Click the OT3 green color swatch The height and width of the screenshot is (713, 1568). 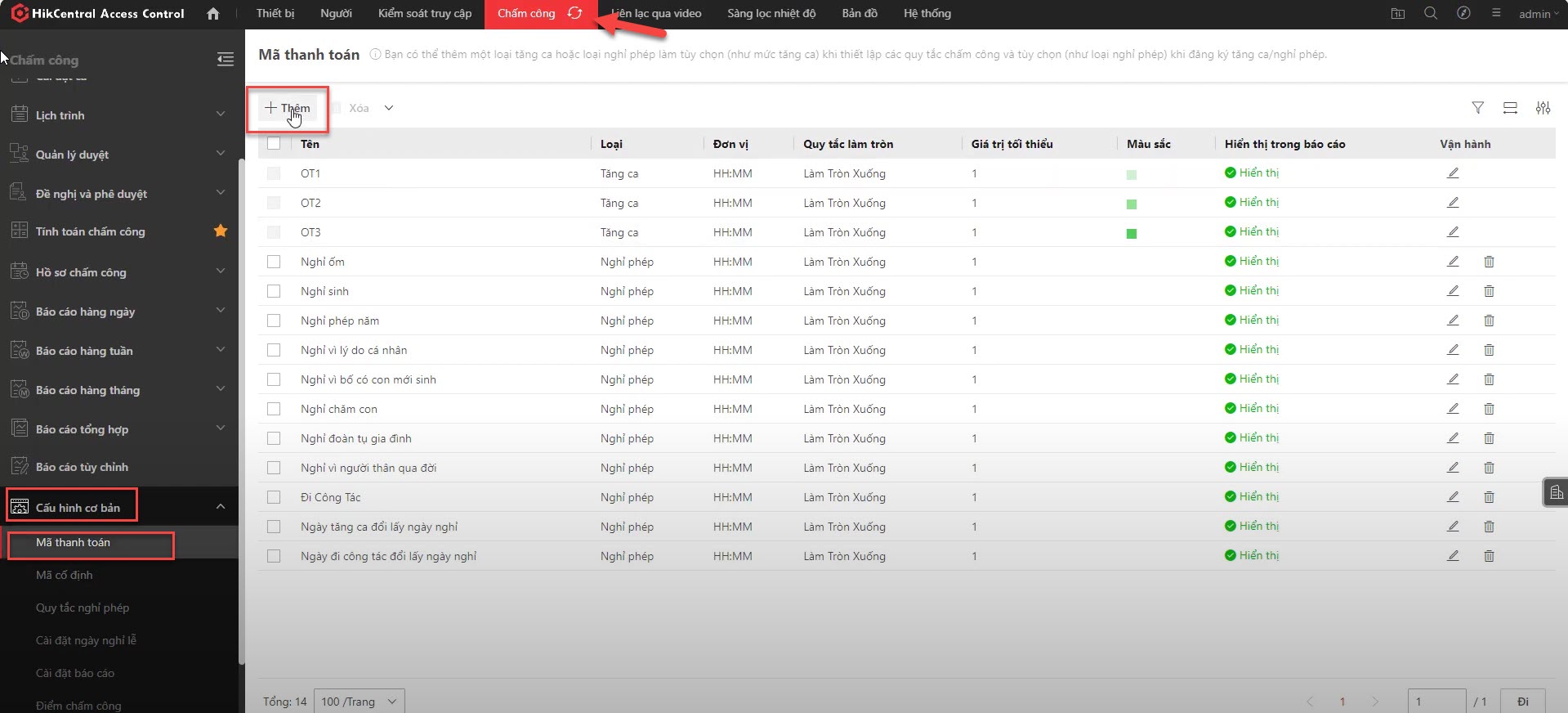1132,234
